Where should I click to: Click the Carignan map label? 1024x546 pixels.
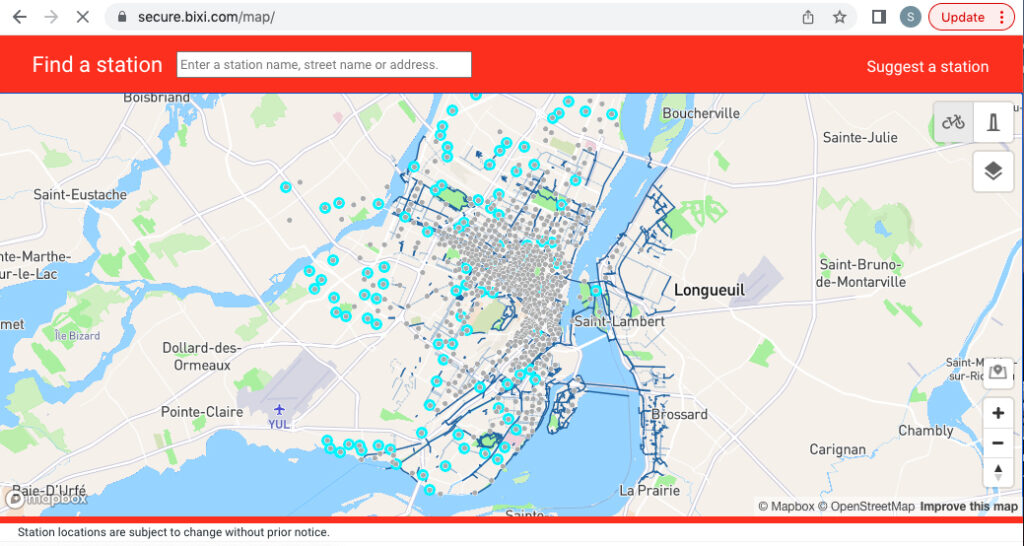(x=838, y=449)
